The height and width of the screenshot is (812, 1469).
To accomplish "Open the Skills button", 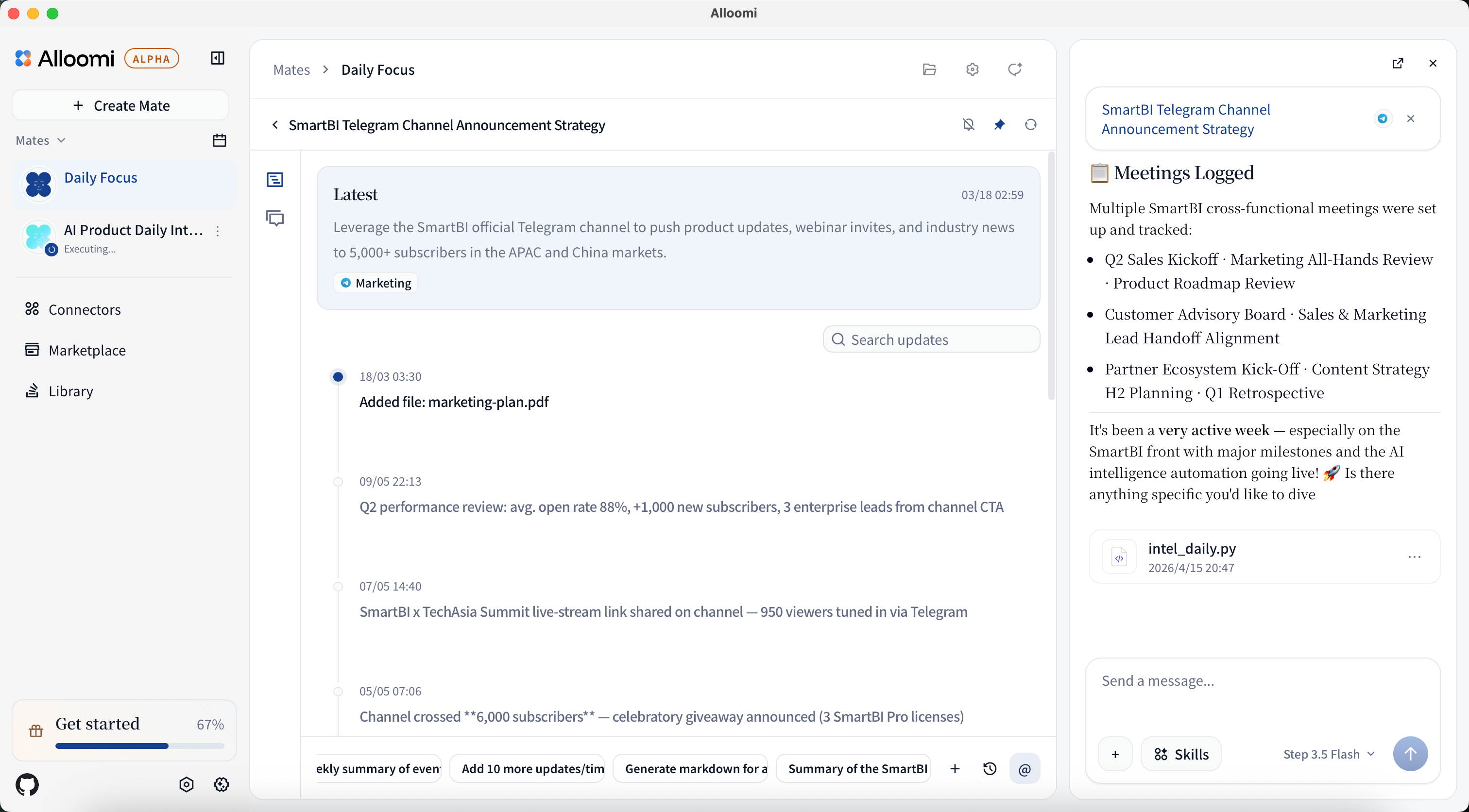I will [x=1181, y=754].
